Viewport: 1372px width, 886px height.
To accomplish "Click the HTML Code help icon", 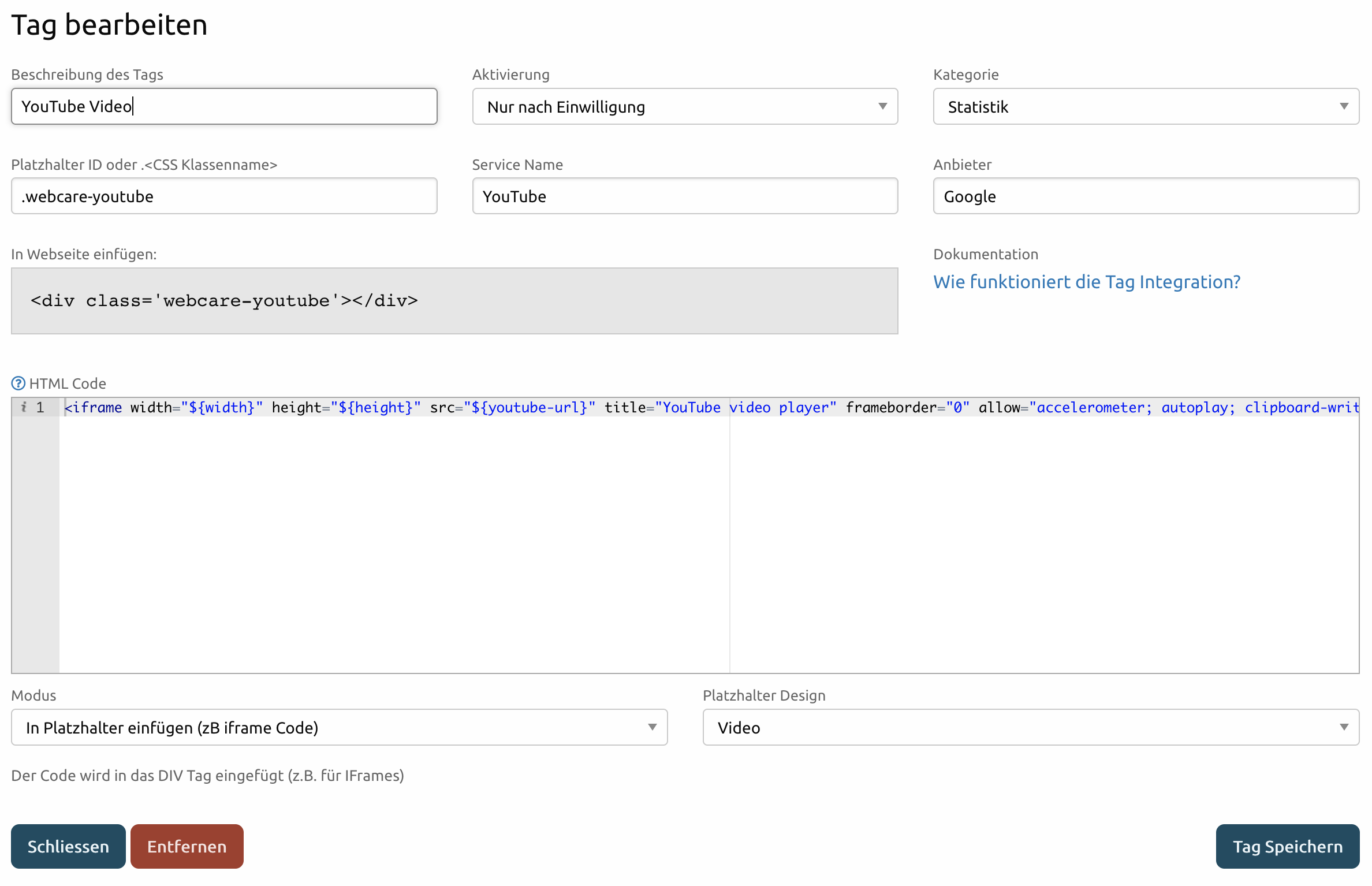I will coord(17,383).
